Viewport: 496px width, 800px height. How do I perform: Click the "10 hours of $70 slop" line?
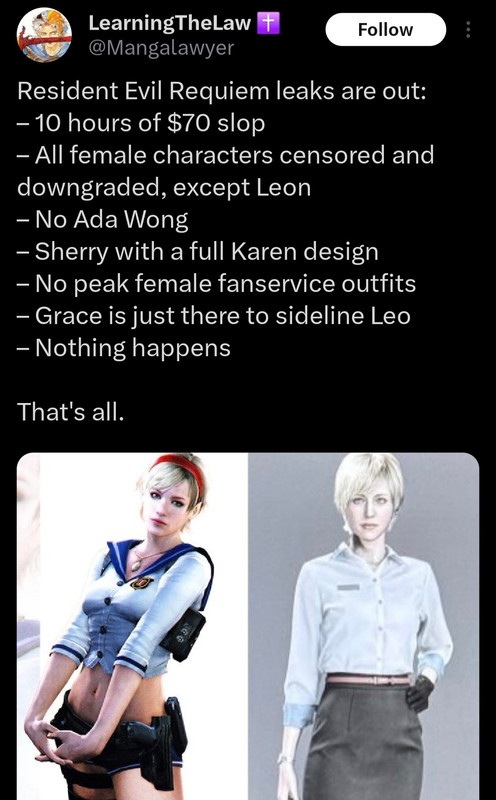pyautogui.click(x=141, y=123)
